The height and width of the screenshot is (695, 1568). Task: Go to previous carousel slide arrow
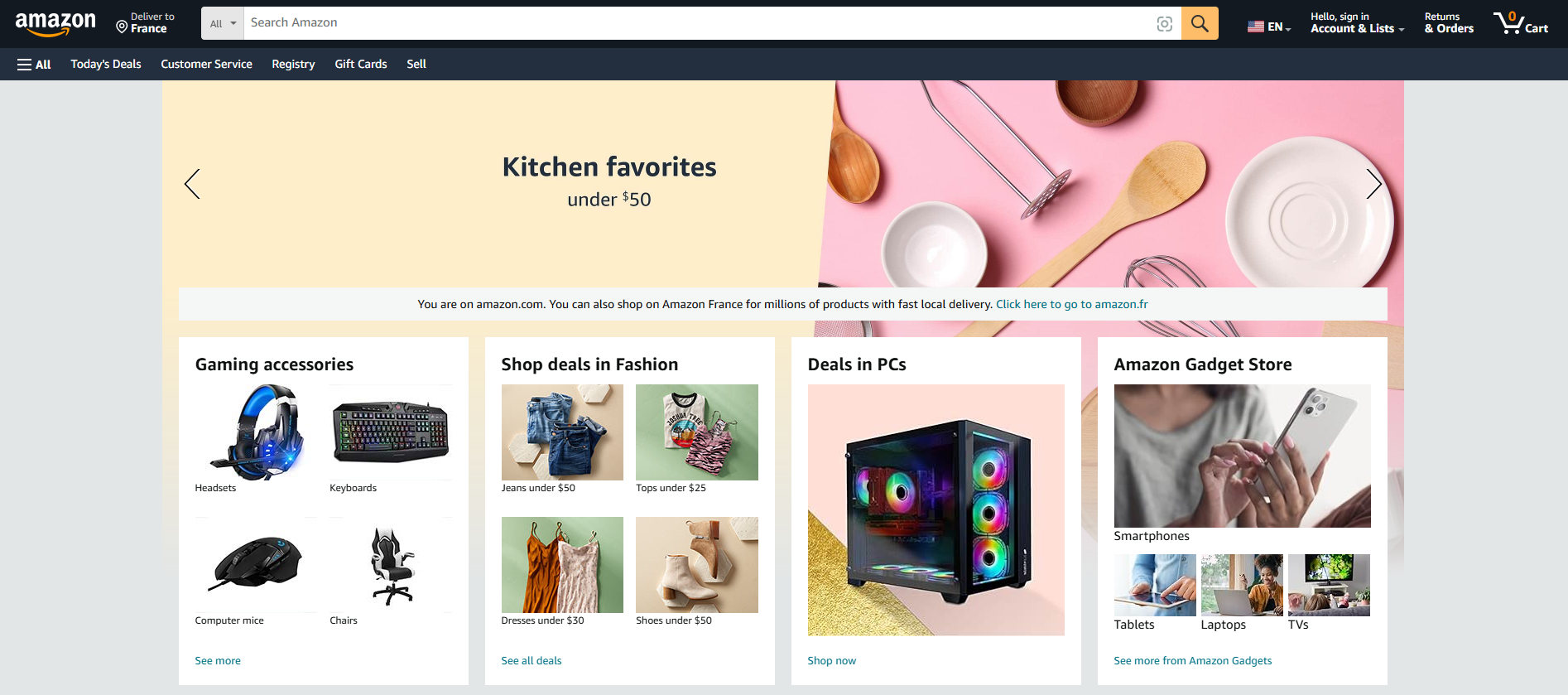[x=192, y=184]
